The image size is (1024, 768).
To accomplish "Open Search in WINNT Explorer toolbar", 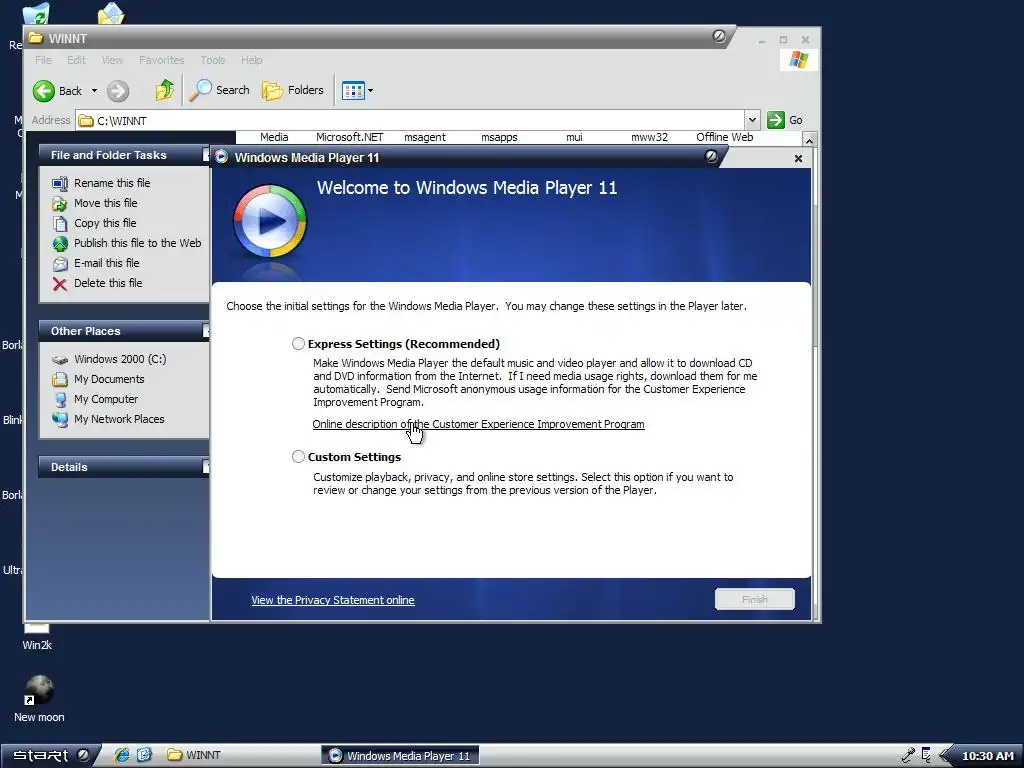I will [x=219, y=90].
